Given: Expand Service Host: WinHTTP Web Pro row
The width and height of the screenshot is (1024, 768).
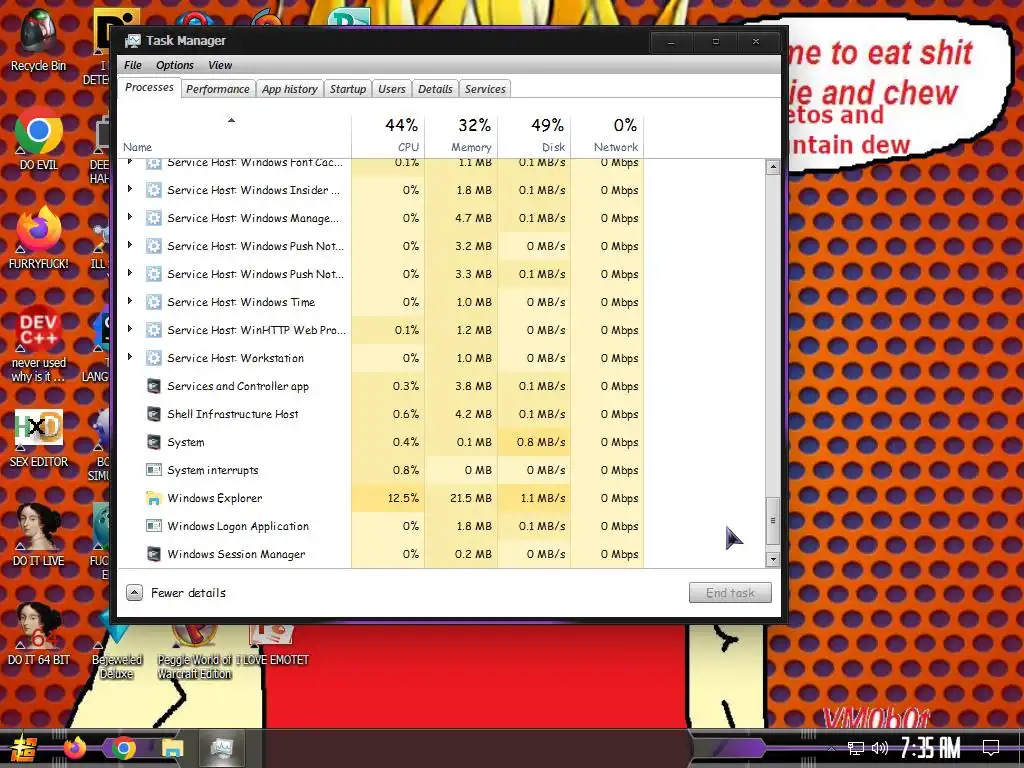Looking at the screenshot, I should [x=130, y=329].
